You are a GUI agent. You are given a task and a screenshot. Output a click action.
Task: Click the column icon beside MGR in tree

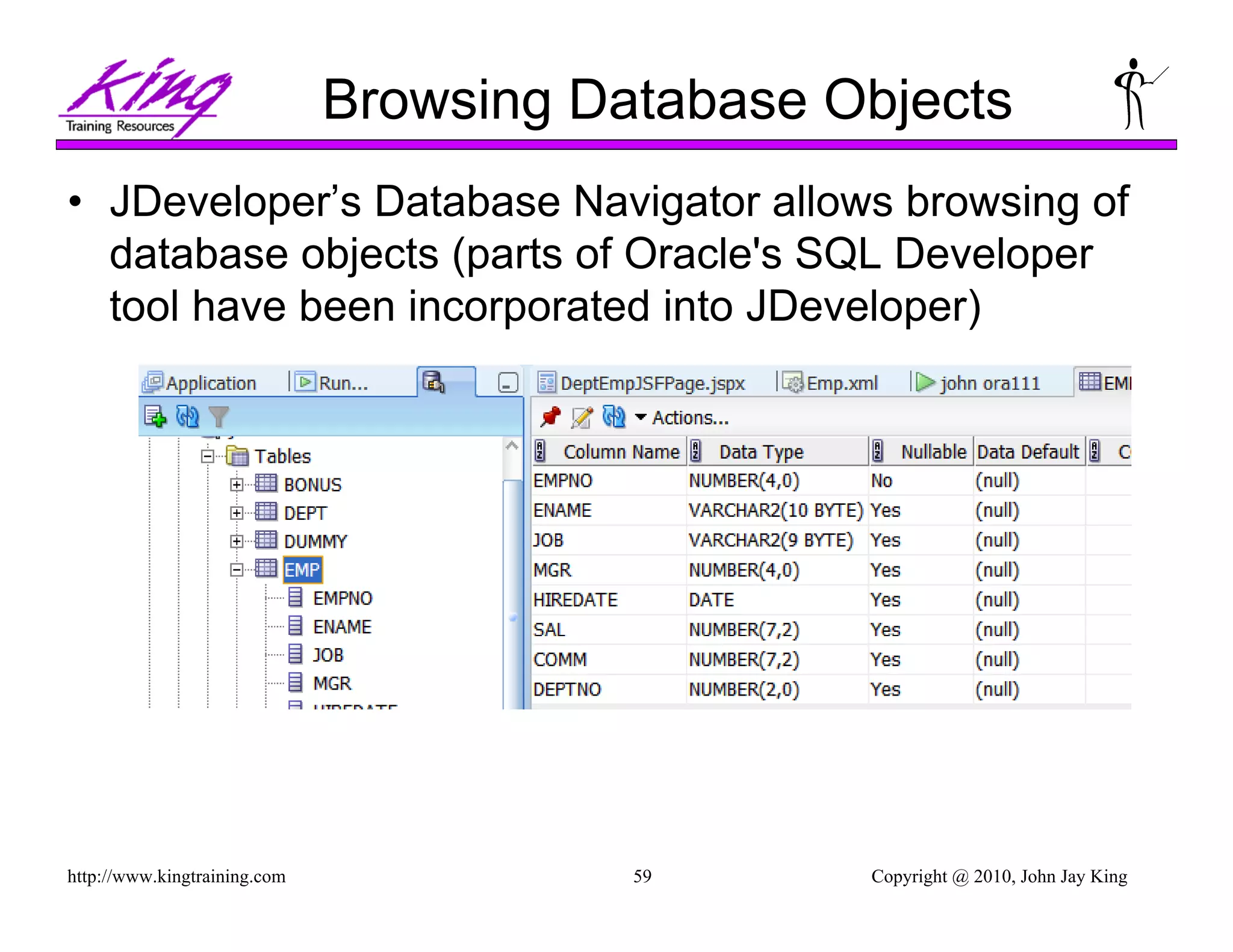pyautogui.click(x=295, y=682)
